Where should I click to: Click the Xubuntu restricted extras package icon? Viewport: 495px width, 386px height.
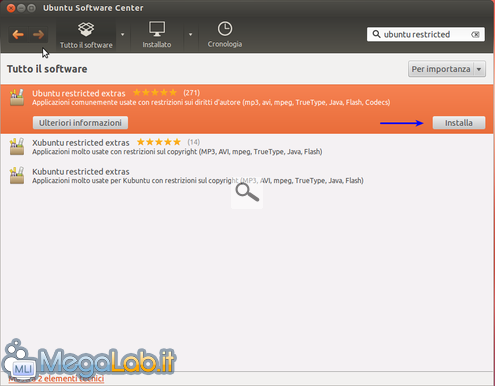[x=17, y=147]
